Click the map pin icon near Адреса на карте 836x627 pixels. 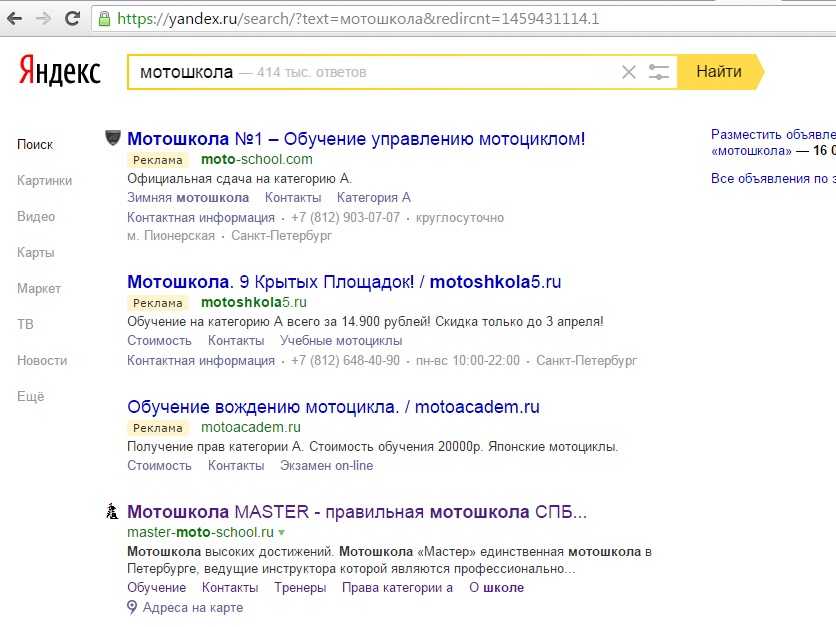(x=132, y=607)
